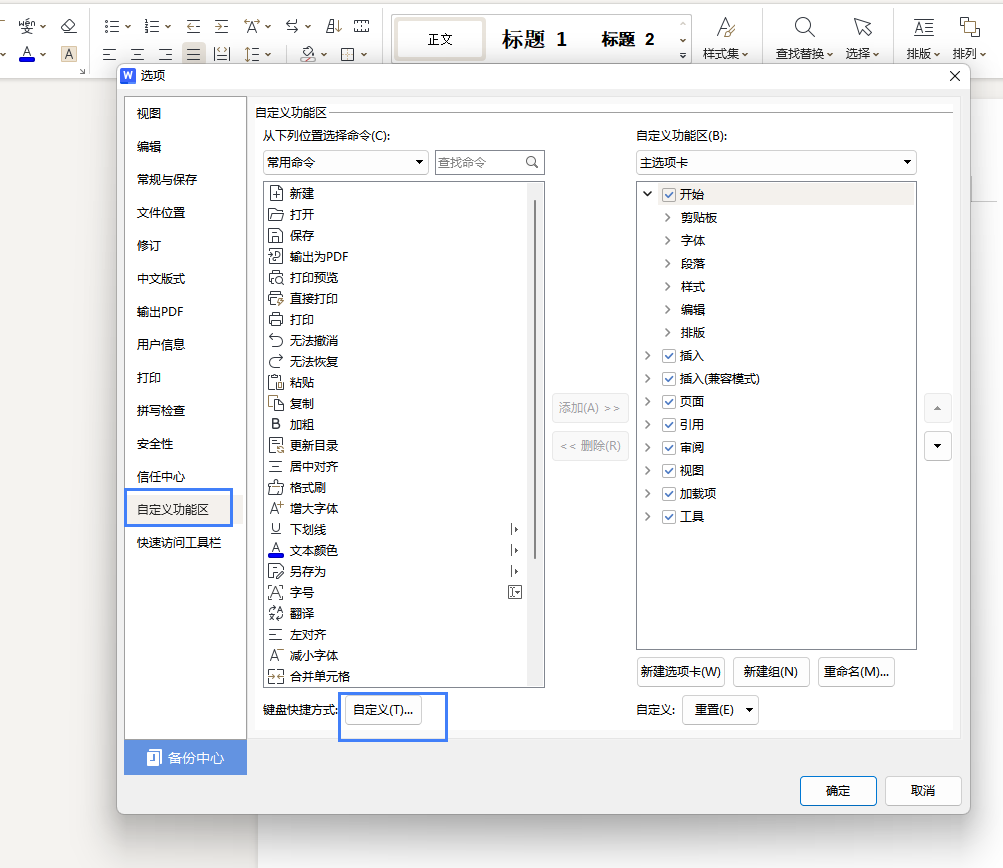This screenshot has height=868, width=1003.
Task: Open the 常规与保存 options page
Action: coord(167,180)
